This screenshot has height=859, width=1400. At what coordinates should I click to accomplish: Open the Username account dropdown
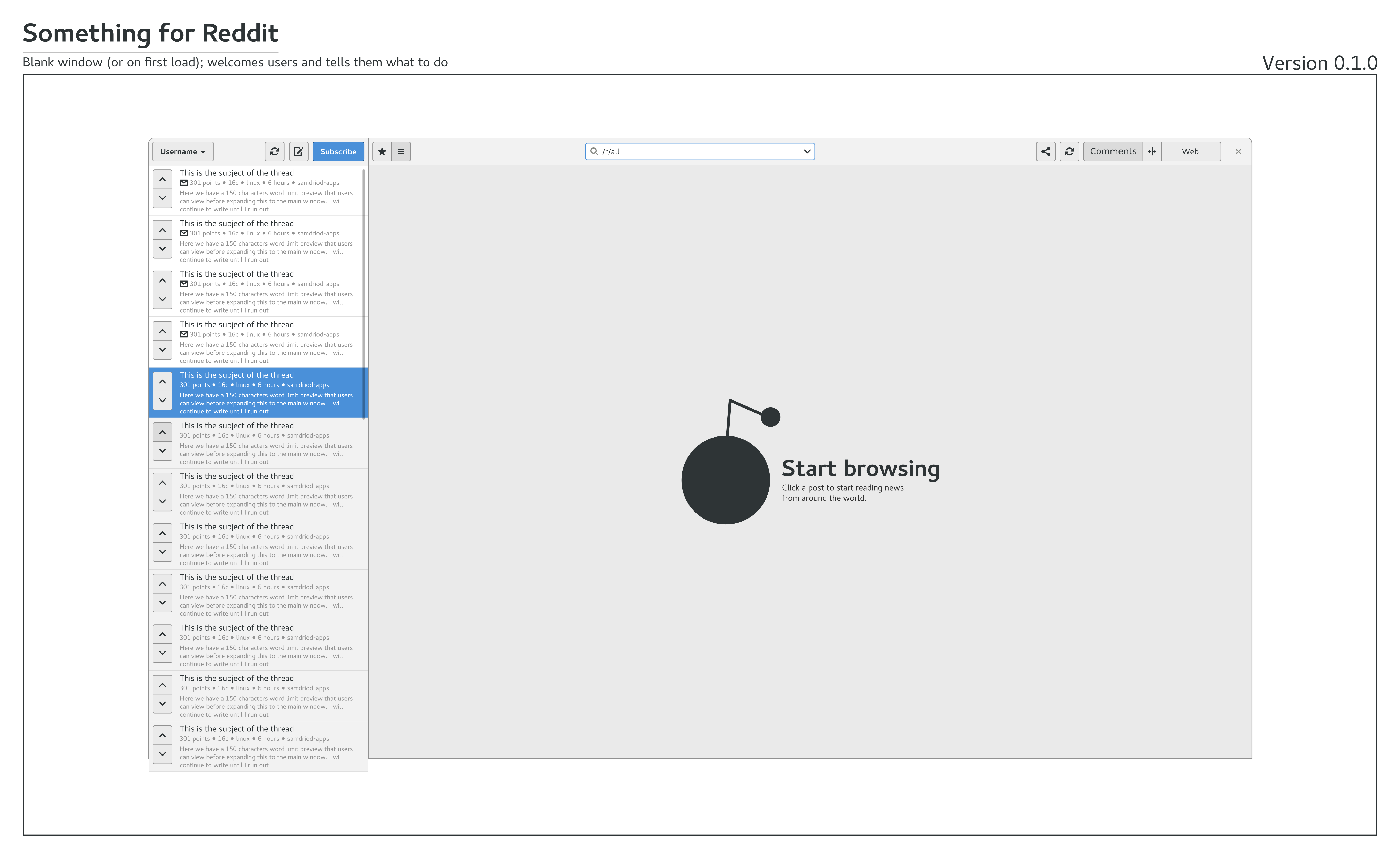click(183, 152)
